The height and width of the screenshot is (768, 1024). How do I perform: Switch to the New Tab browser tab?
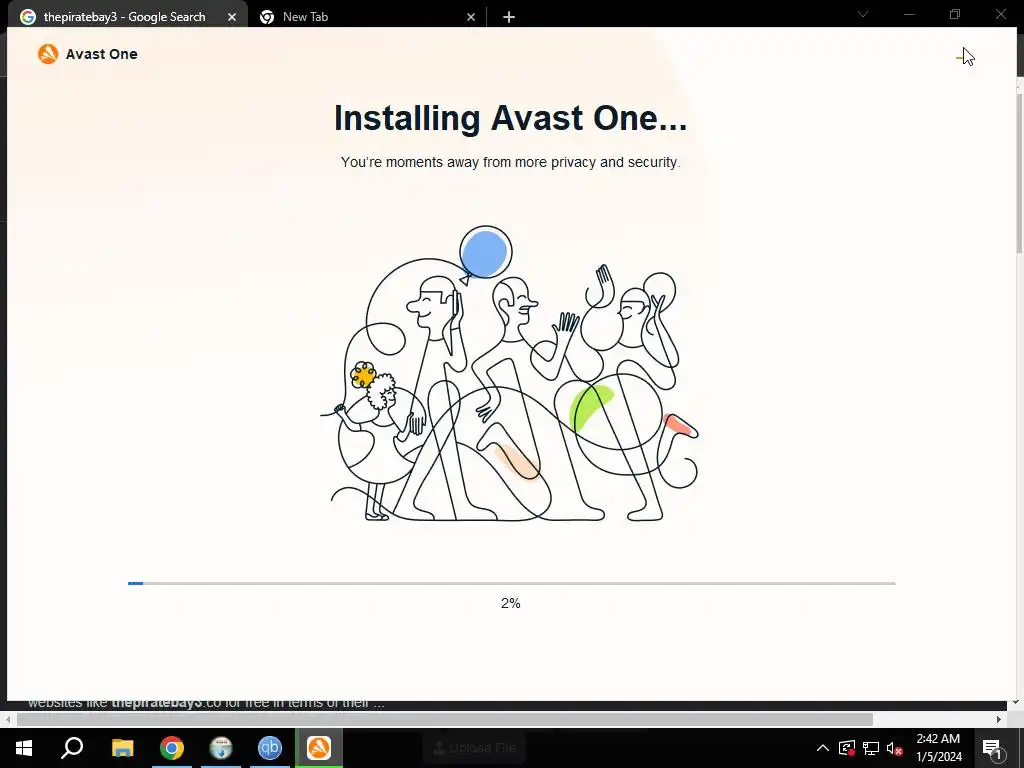click(305, 17)
